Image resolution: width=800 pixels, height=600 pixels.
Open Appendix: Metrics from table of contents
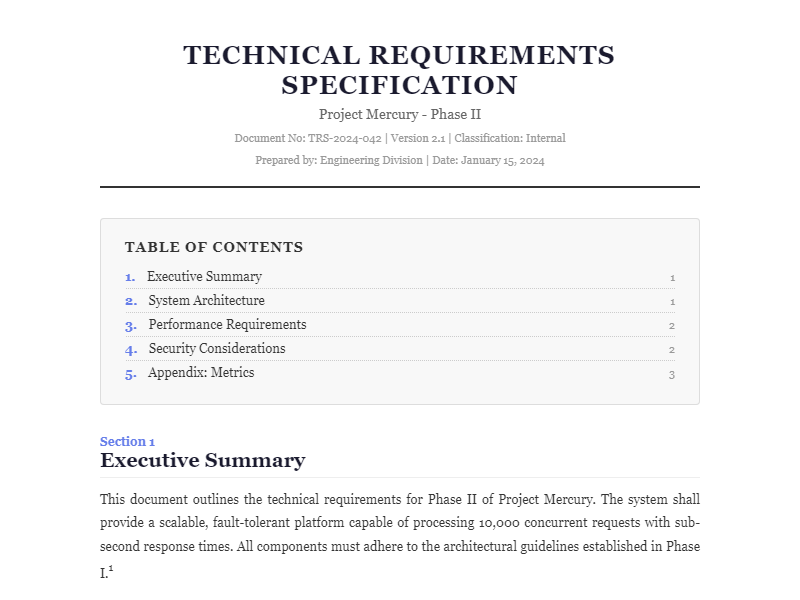[201, 373]
